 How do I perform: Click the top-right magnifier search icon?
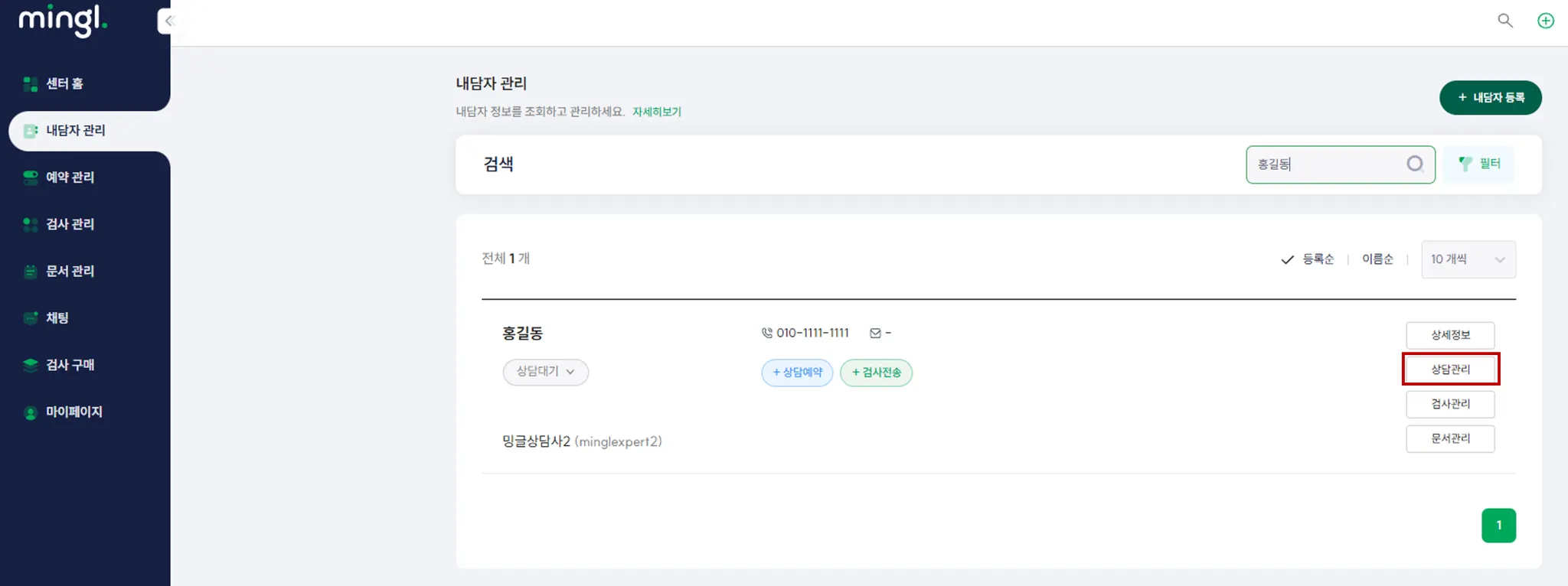[x=1504, y=21]
